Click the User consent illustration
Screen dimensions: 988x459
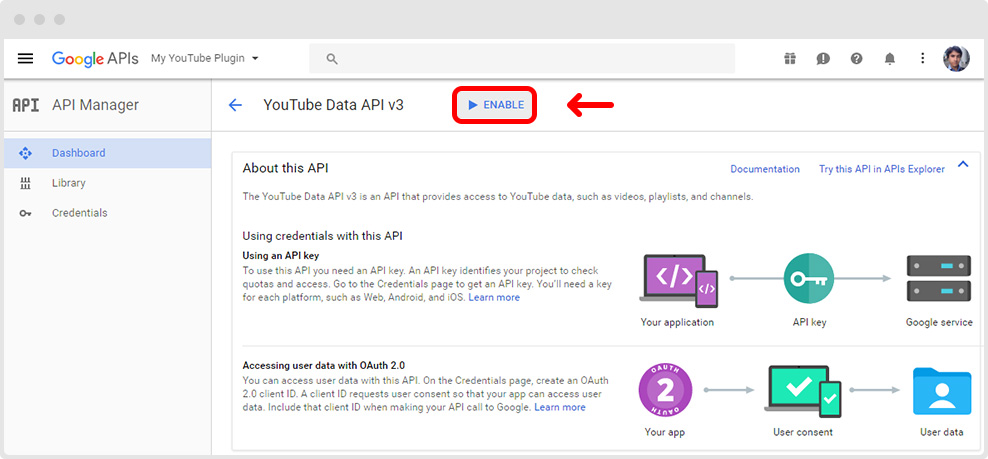click(803, 391)
